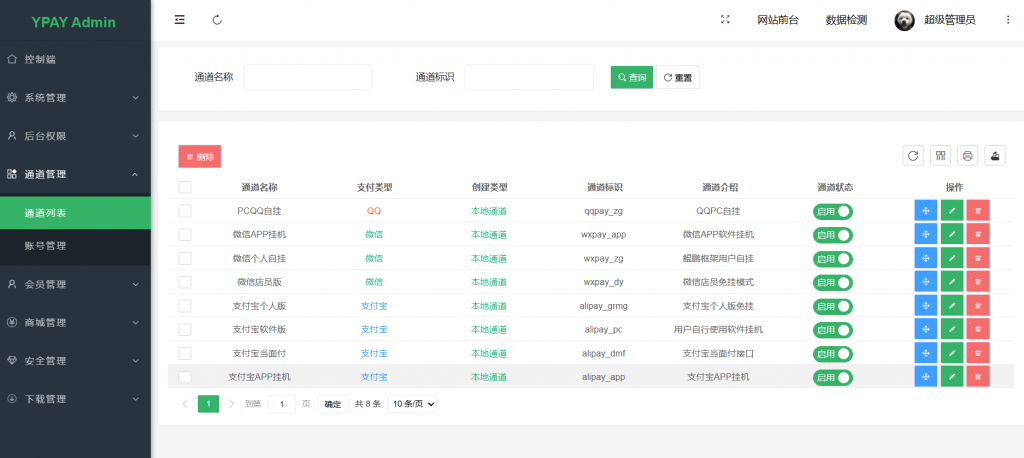Open the column filter icon above table

tap(940, 155)
